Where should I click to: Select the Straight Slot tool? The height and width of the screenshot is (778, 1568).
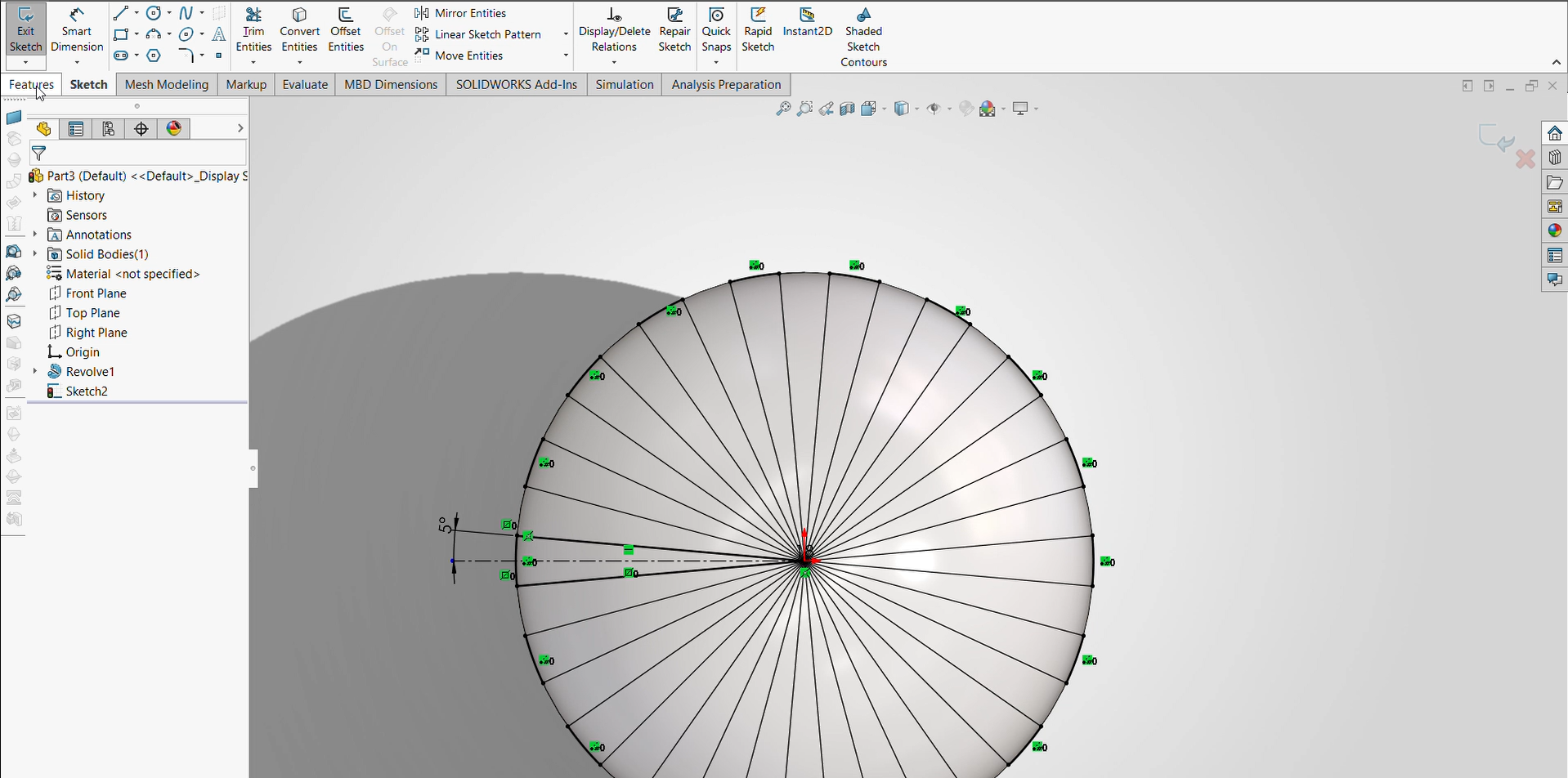[x=121, y=56]
